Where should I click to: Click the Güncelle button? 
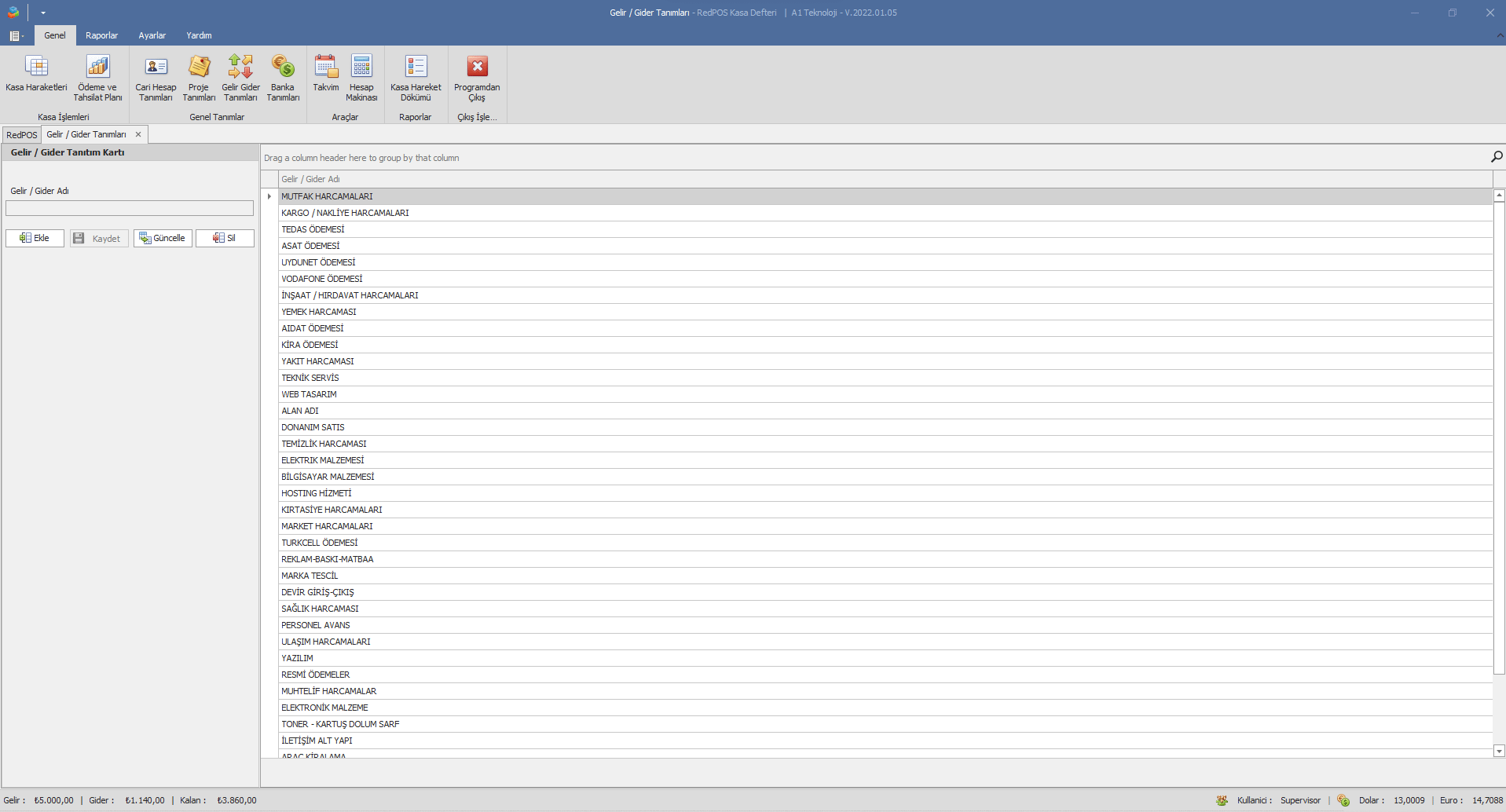coord(163,238)
